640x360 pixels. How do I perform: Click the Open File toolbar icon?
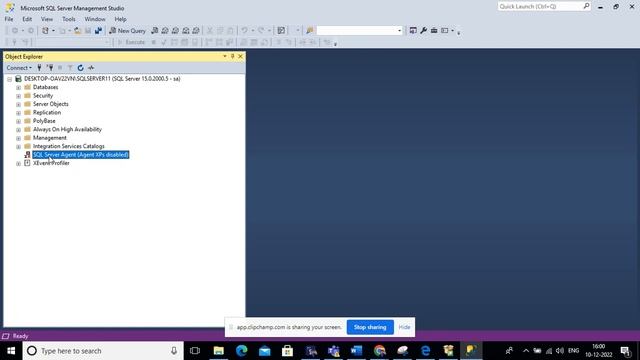tap(78, 31)
